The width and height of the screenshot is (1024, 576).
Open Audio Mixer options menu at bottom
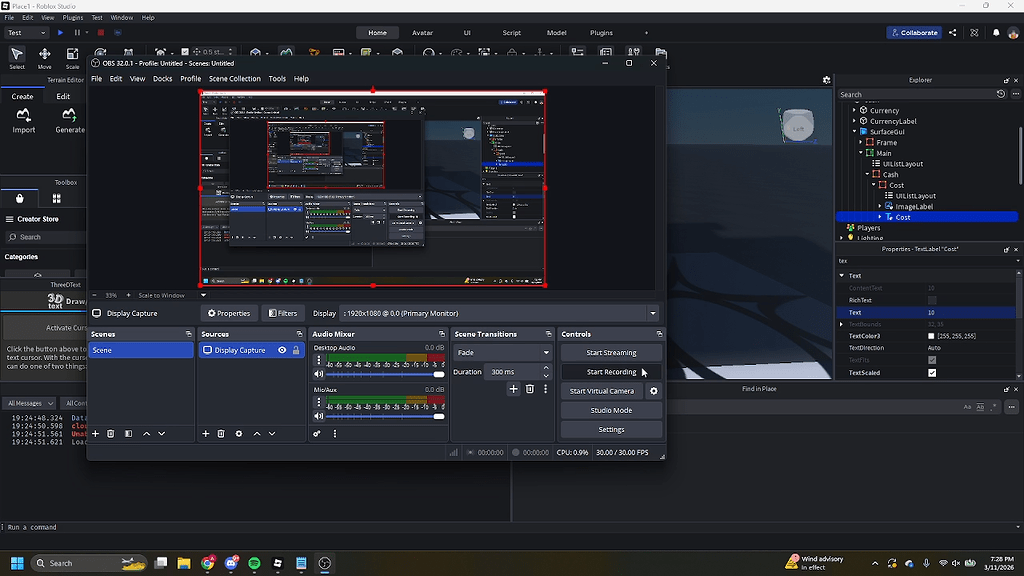point(335,434)
